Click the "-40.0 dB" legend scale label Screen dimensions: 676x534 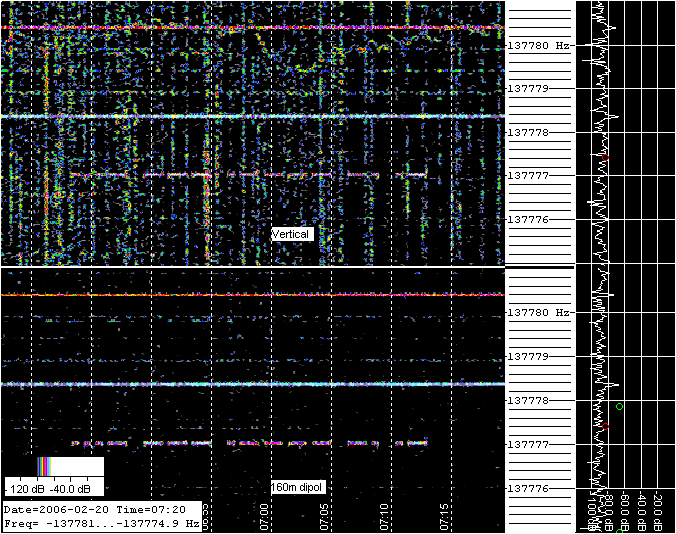(x=70, y=489)
